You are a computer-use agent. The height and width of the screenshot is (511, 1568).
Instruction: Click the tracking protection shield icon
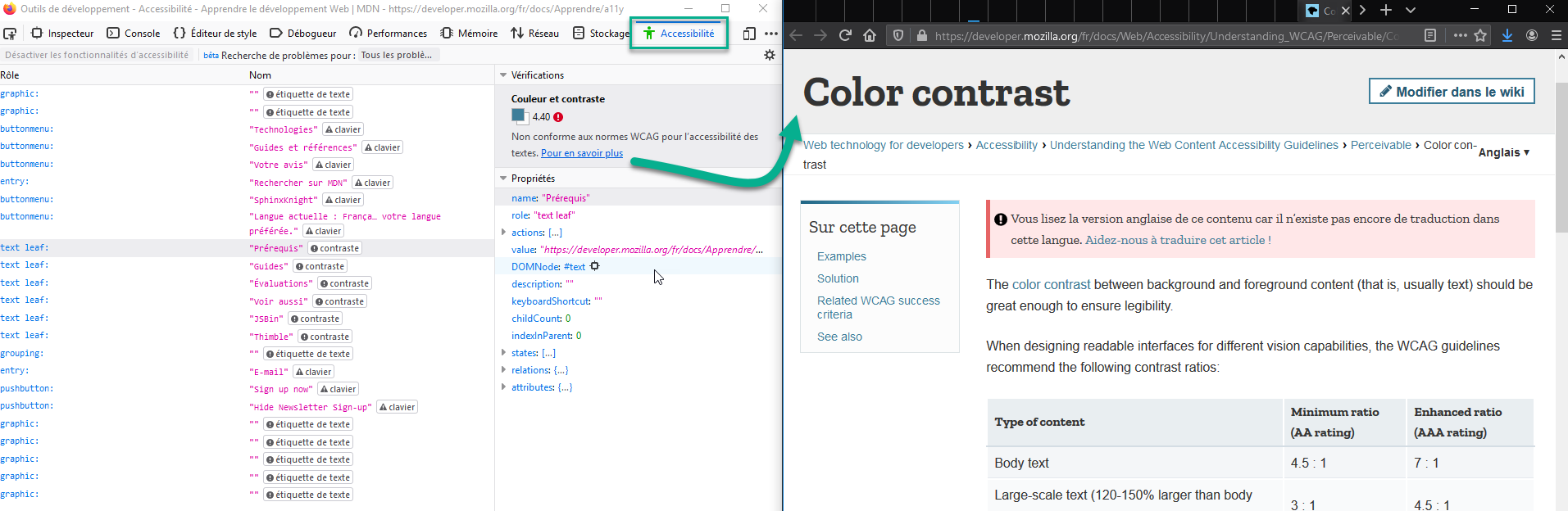pos(898,35)
